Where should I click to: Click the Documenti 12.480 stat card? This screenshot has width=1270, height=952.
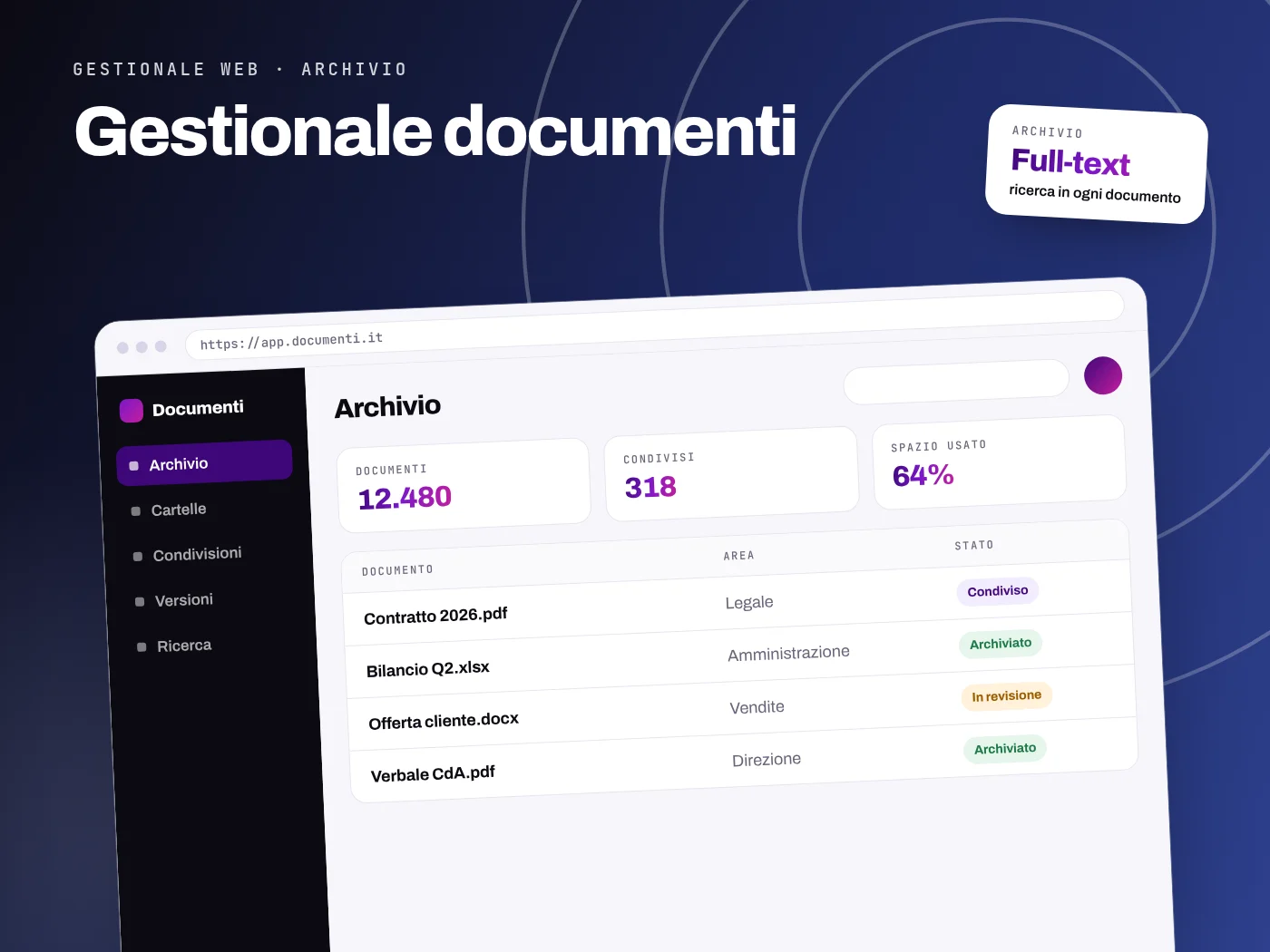pos(464,485)
